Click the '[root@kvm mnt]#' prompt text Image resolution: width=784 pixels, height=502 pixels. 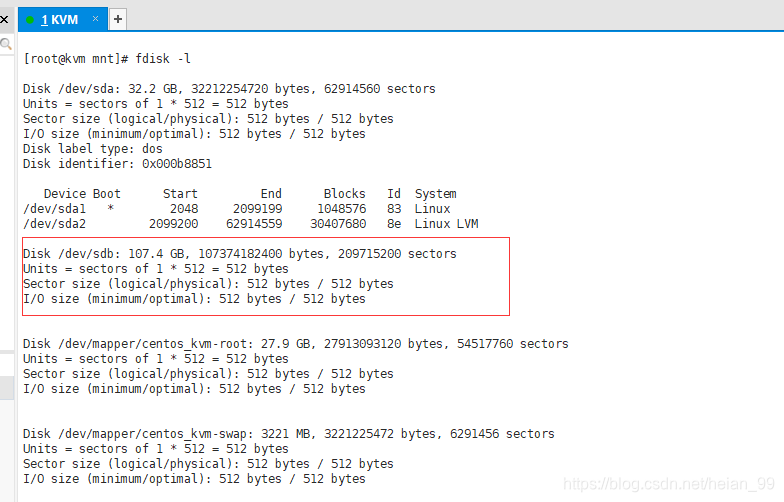click(x=76, y=59)
